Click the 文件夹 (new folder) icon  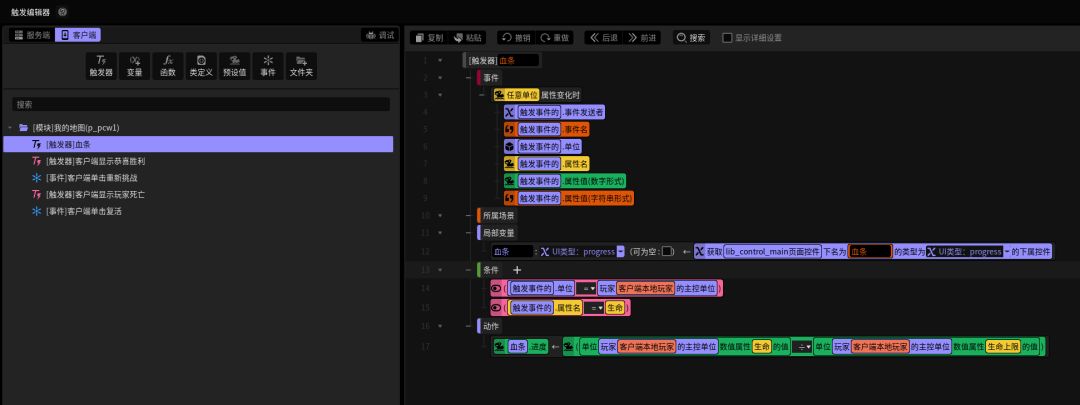pyautogui.click(x=301, y=65)
